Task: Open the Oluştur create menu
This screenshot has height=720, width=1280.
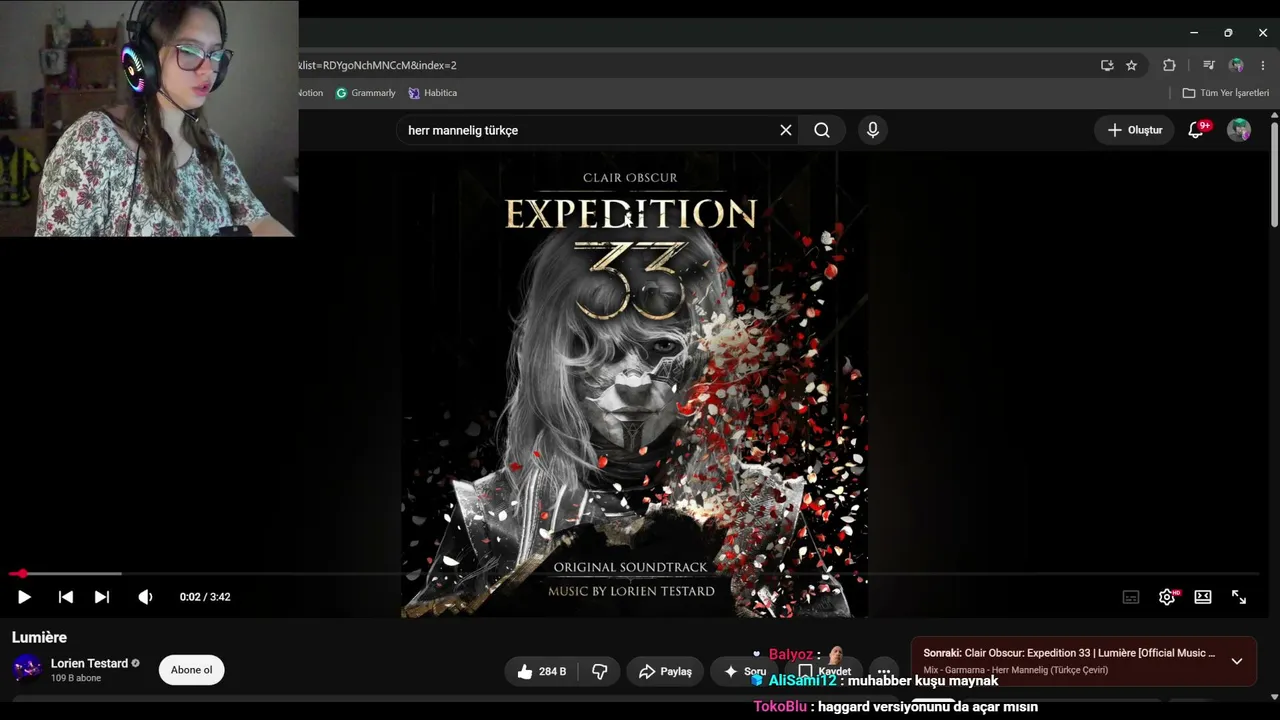Action: point(1135,130)
